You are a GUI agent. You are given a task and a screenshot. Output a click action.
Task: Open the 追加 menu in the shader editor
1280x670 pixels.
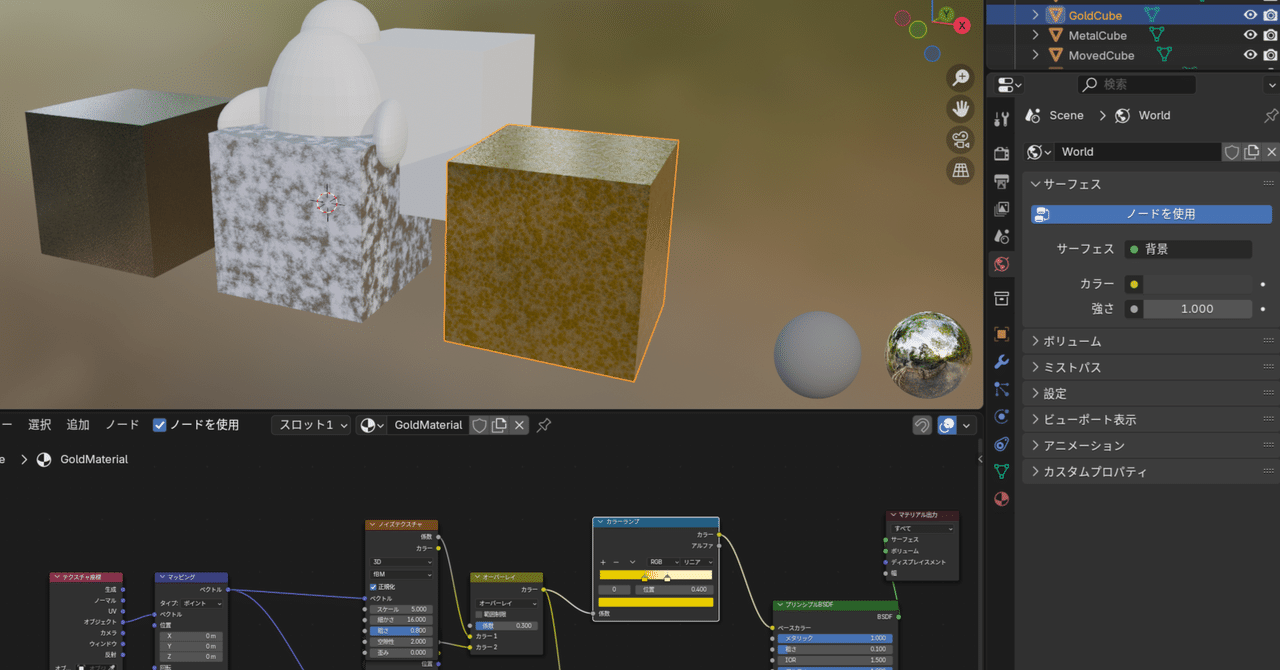78,424
